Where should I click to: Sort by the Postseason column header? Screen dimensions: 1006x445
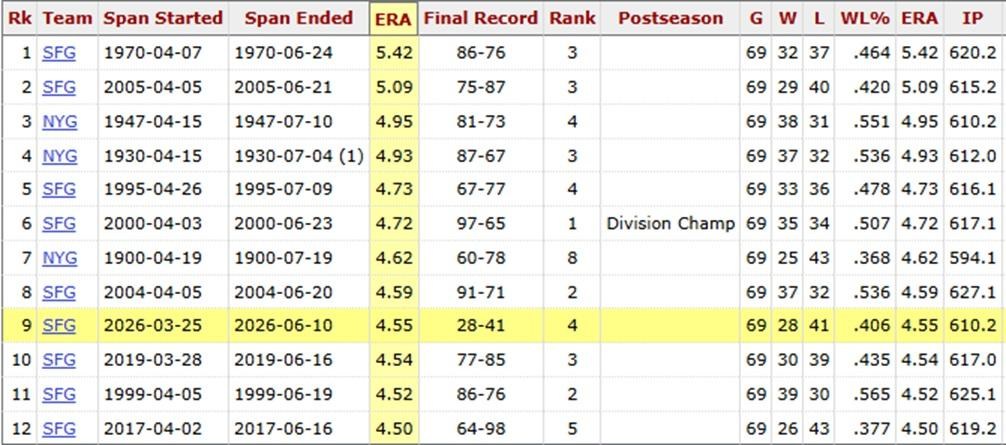670,19
